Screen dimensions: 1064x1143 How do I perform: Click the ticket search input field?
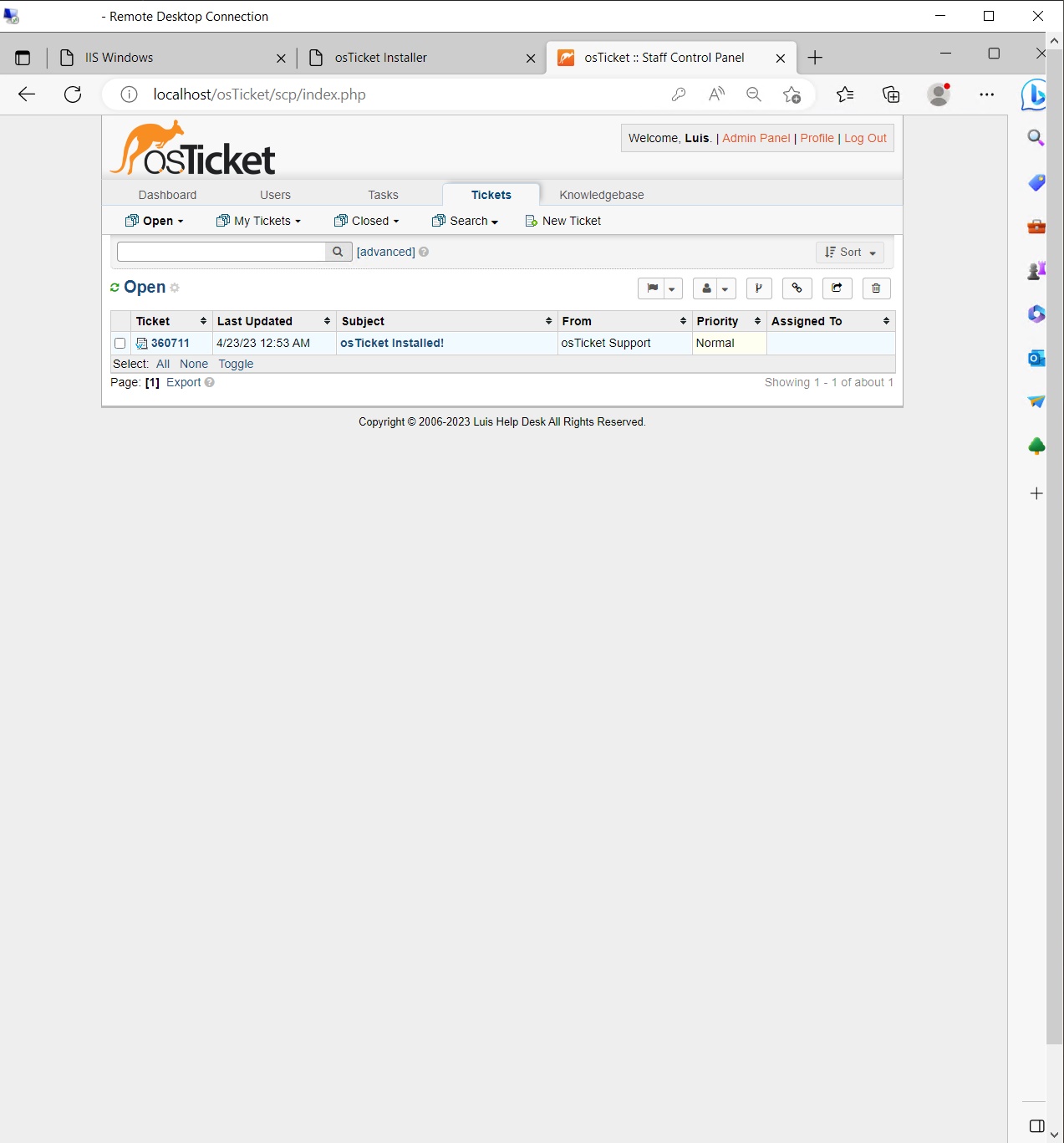(221, 251)
